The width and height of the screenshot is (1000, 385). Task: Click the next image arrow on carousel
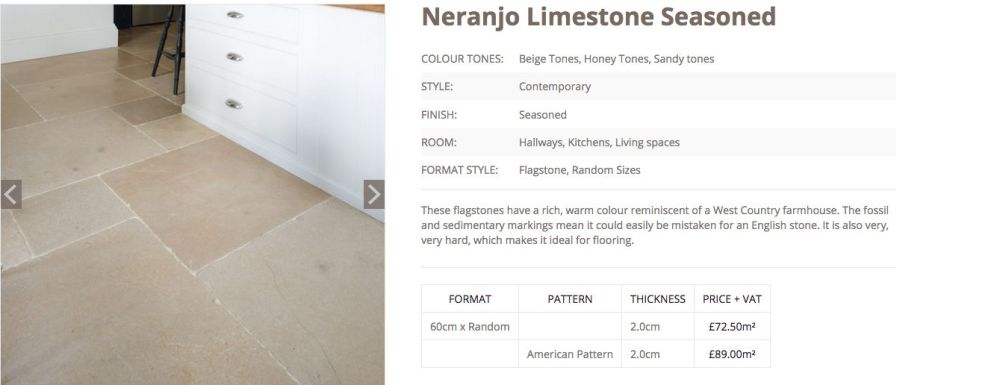[x=374, y=194]
